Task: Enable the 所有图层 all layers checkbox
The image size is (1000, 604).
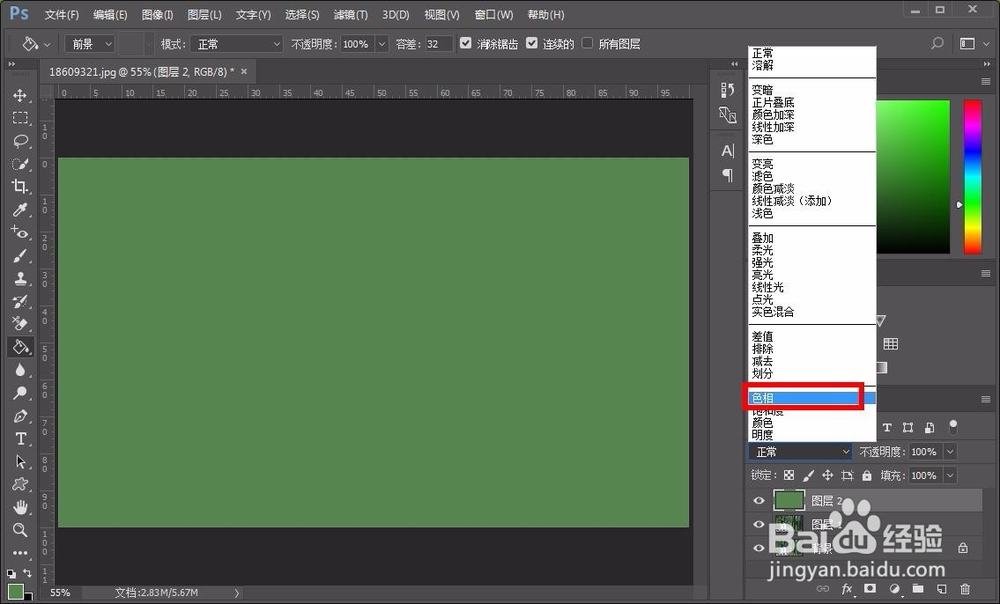Action: [x=587, y=43]
